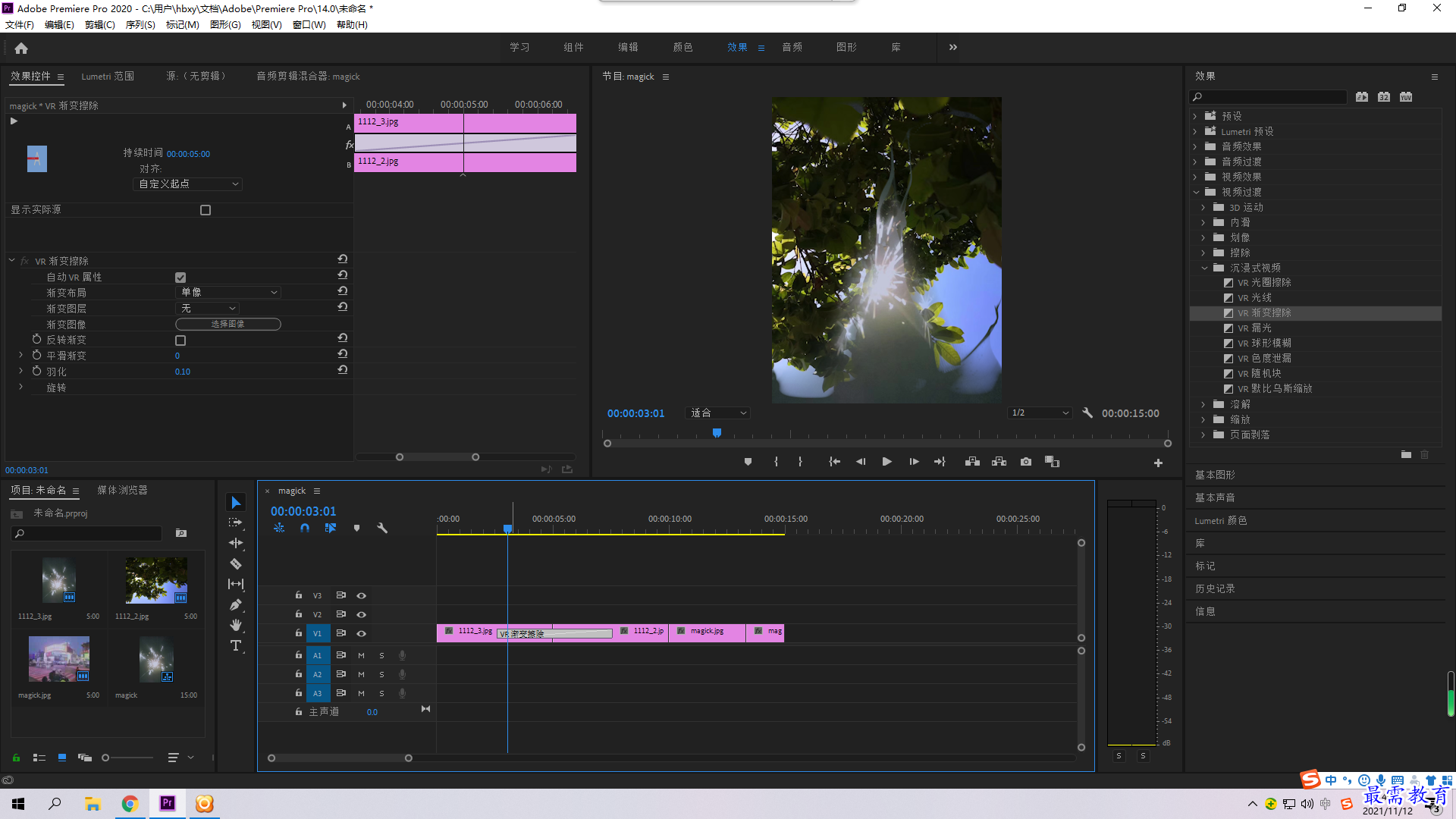Select the Slip tool

coord(236,584)
